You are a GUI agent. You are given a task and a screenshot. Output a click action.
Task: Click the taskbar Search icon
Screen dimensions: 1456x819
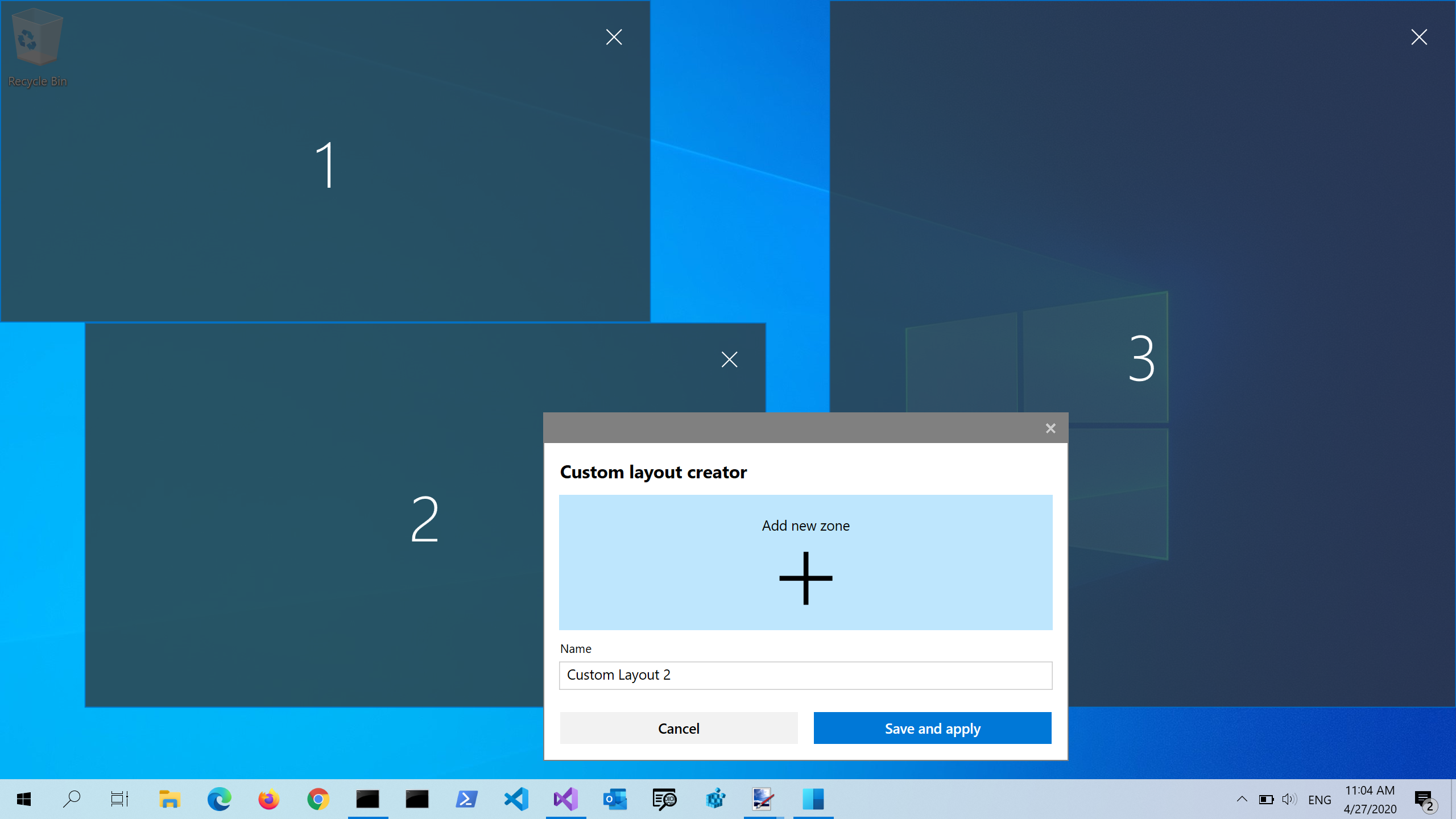tap(72, 799)
